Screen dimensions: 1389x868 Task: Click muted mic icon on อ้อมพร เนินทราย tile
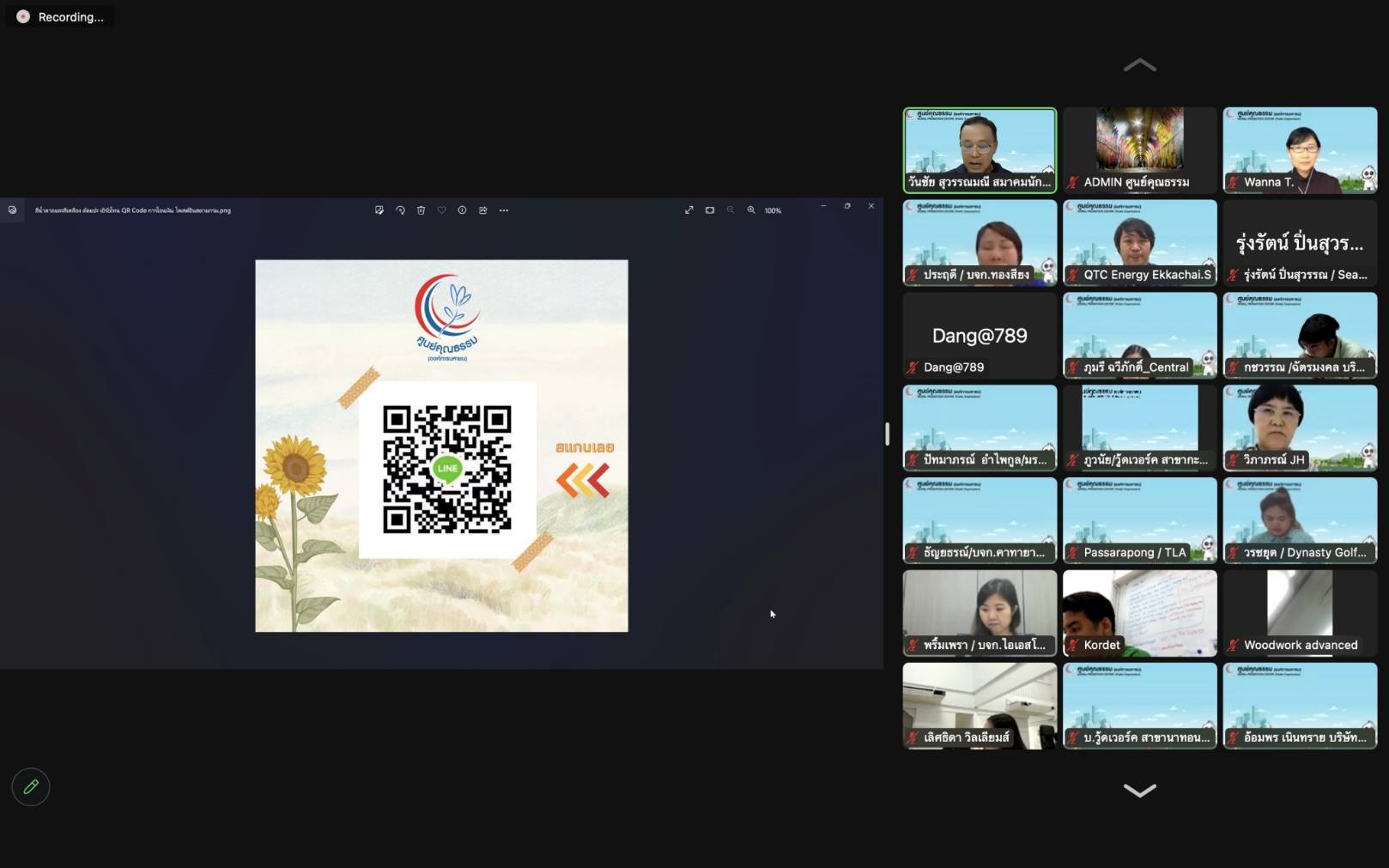pos(1234,738)
